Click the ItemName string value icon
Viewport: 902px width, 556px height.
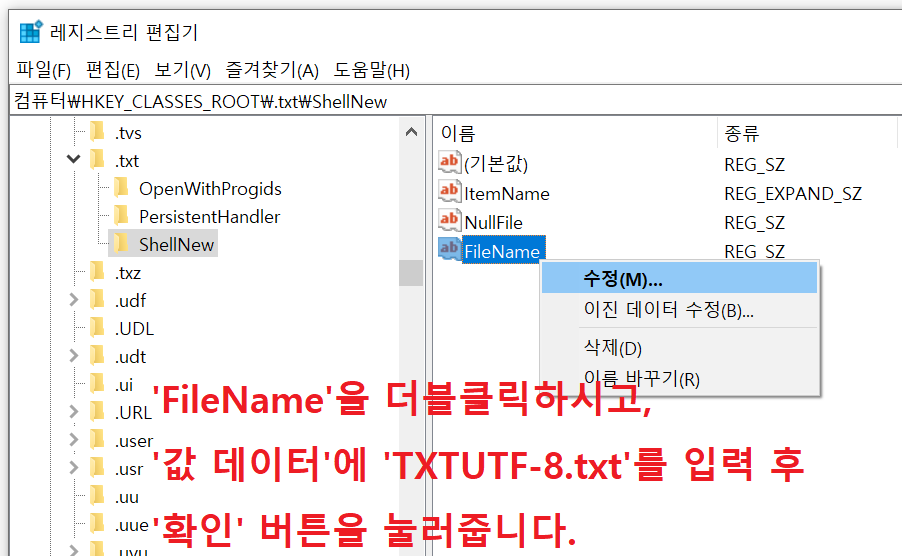click(449, 190)
